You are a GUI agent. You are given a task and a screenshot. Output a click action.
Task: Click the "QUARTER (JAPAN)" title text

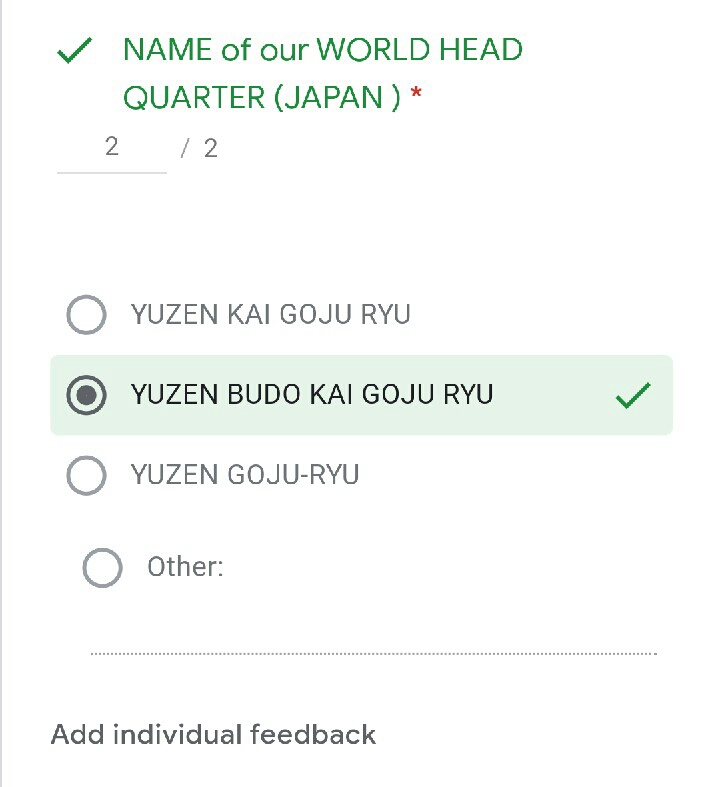[x=262, y=98]
